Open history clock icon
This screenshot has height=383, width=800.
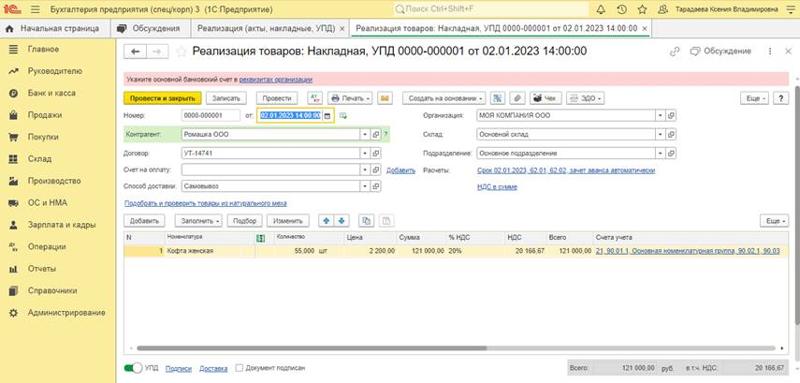pos(621,10)
